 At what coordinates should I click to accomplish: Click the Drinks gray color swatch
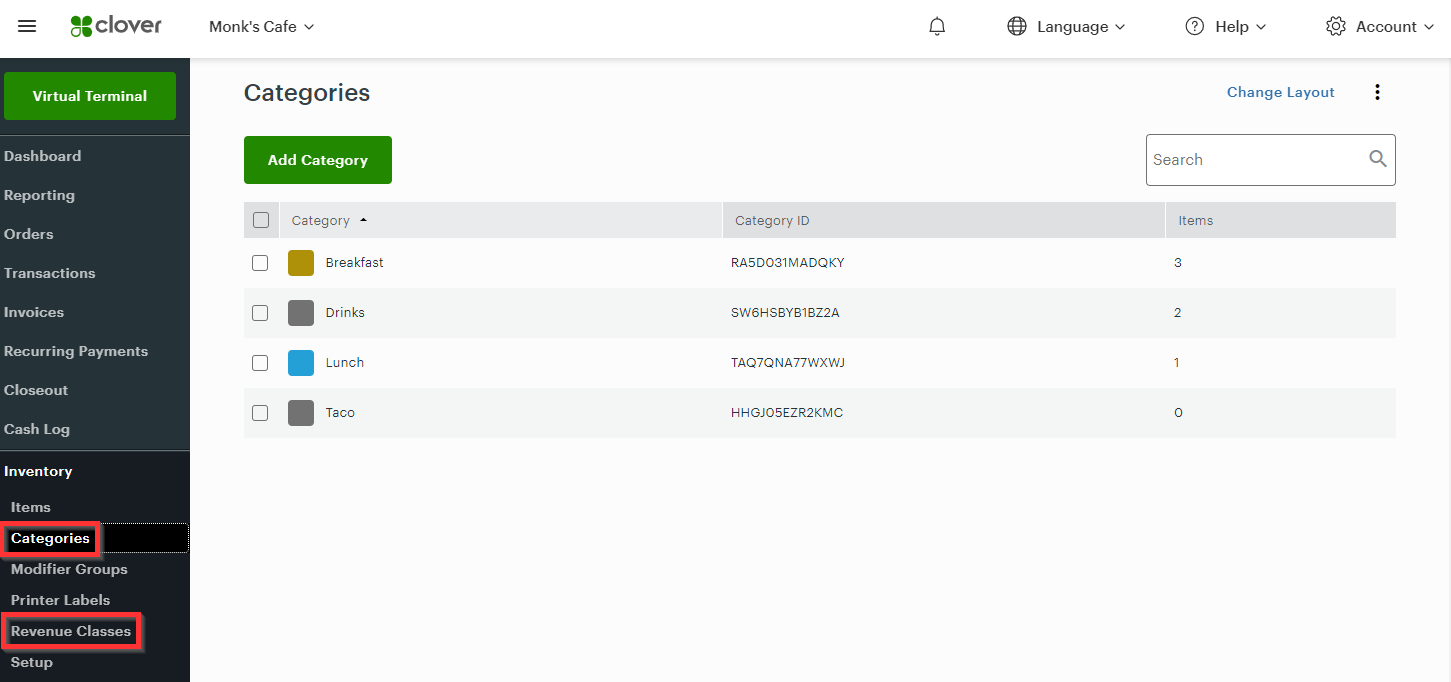coord(301,313)
